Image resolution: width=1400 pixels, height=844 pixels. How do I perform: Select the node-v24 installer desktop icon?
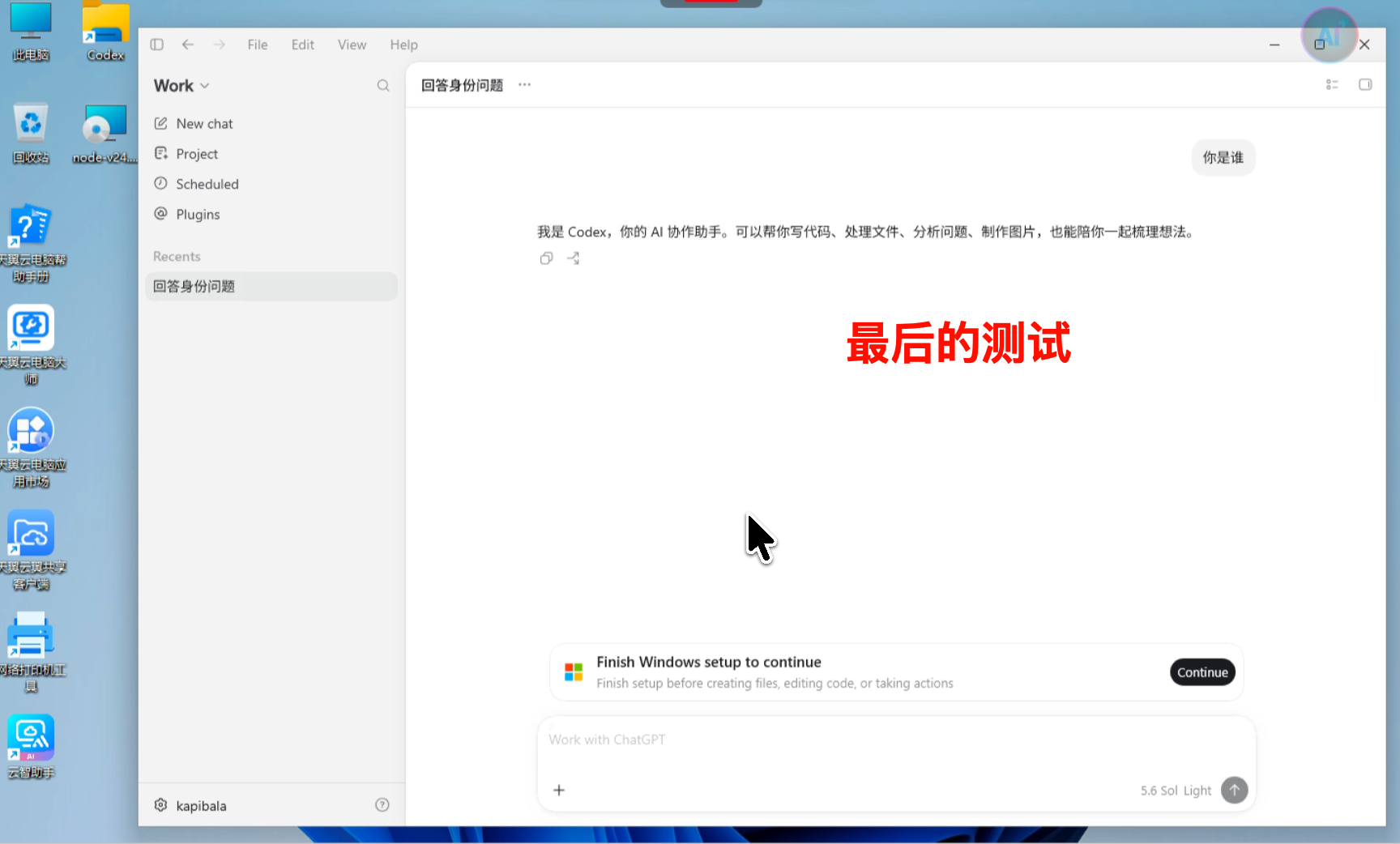[105, 134]
